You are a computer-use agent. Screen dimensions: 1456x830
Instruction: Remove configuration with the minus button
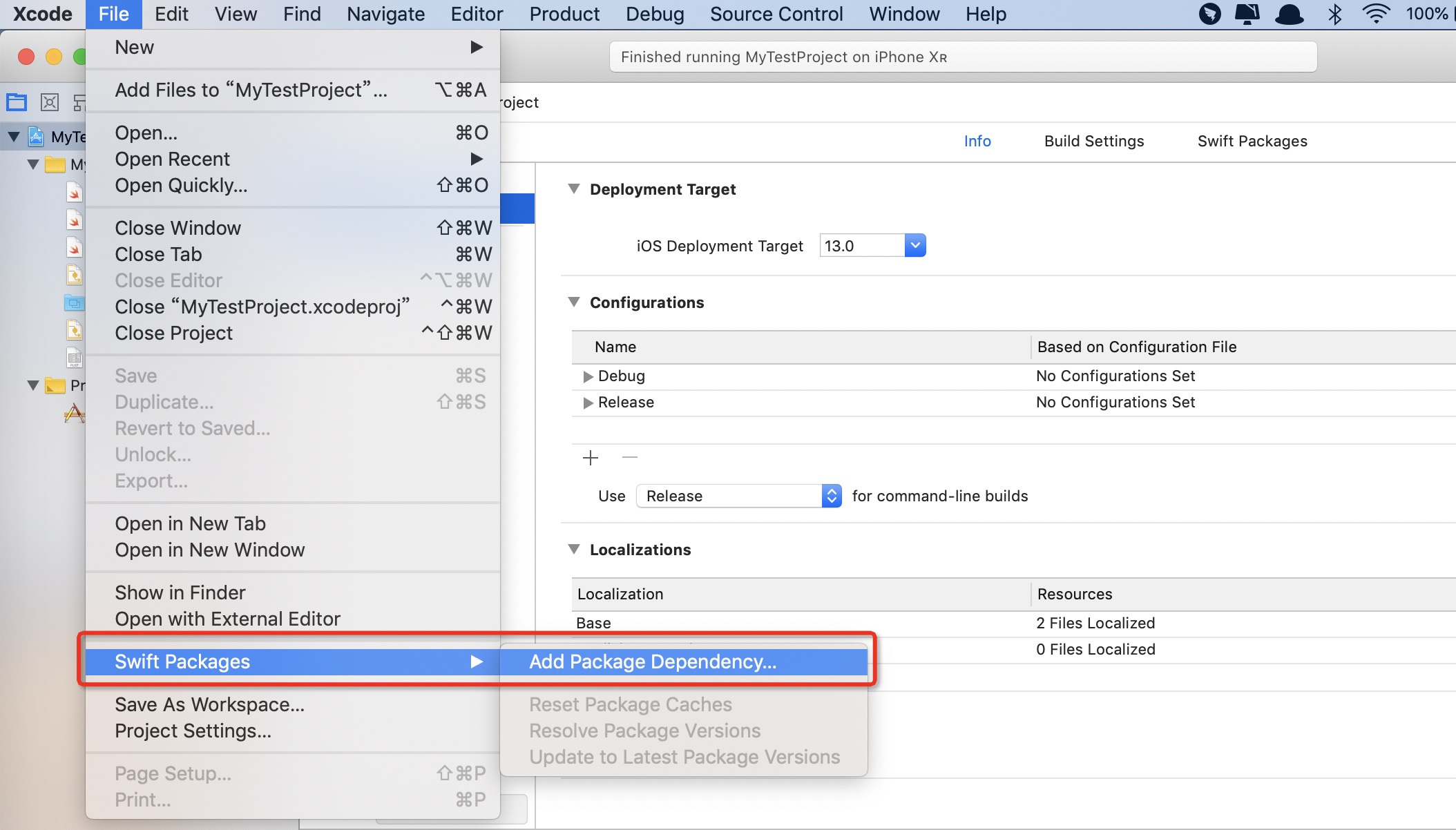point(629,457)
